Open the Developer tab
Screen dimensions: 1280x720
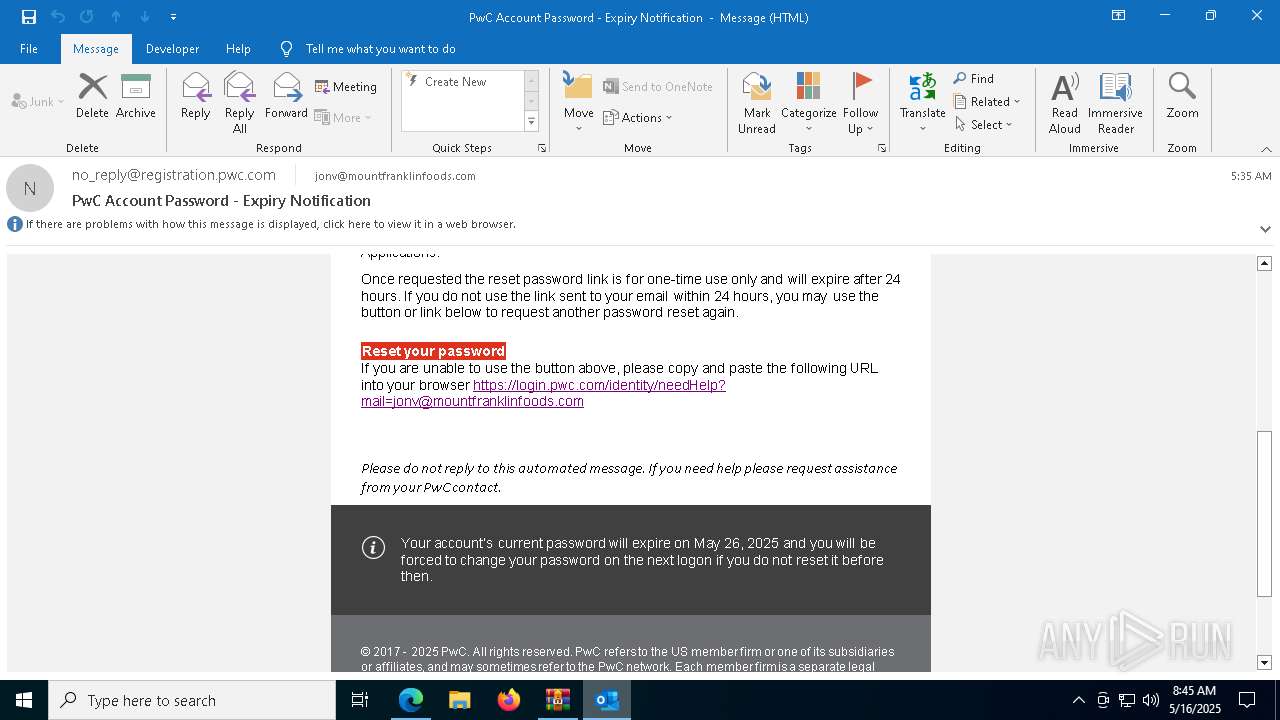coord(172,49)
